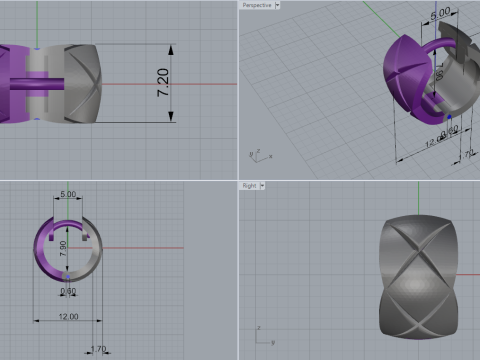The height and width of the screenshot is (360, 480).
Task: Click the 5.00 dimension in the Perspective viewport
Action: tap(440, 13)
